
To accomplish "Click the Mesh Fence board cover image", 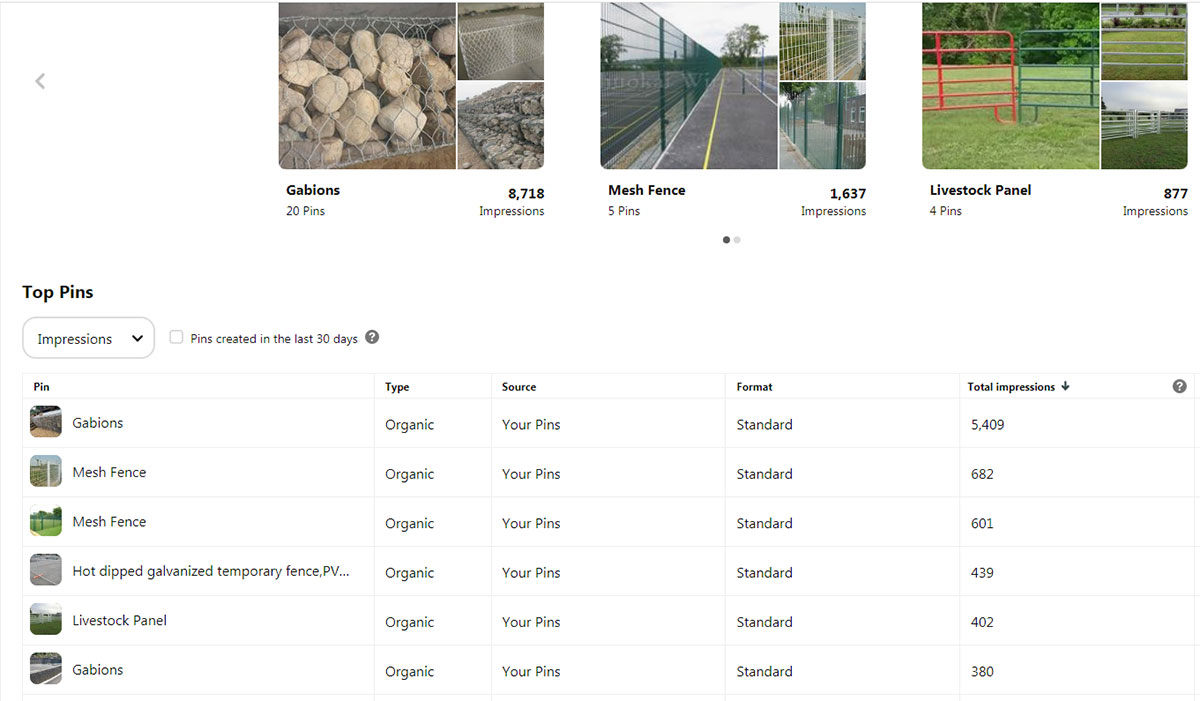I will (688, 85).
